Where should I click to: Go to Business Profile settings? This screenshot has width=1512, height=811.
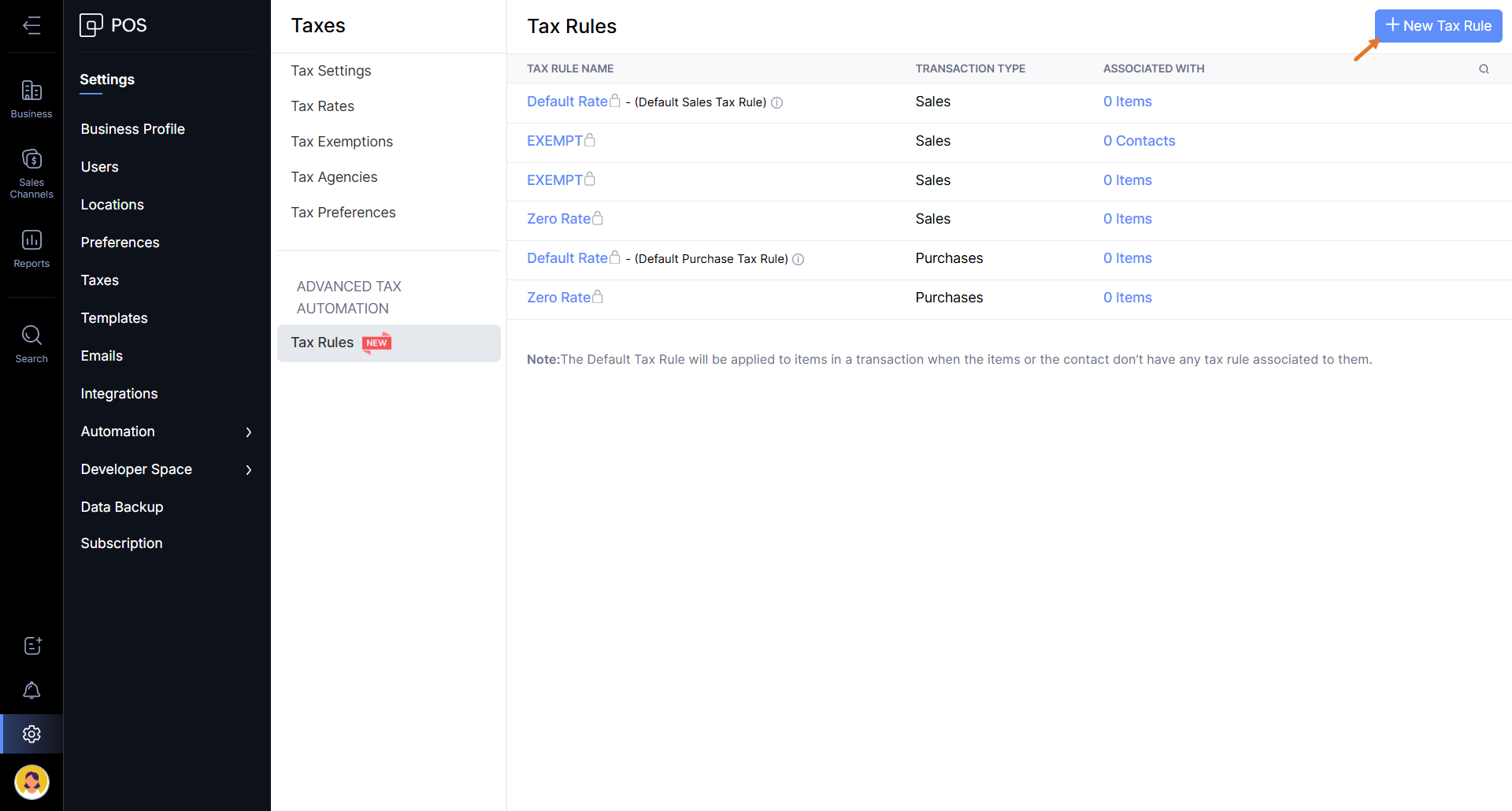(132, 129)
